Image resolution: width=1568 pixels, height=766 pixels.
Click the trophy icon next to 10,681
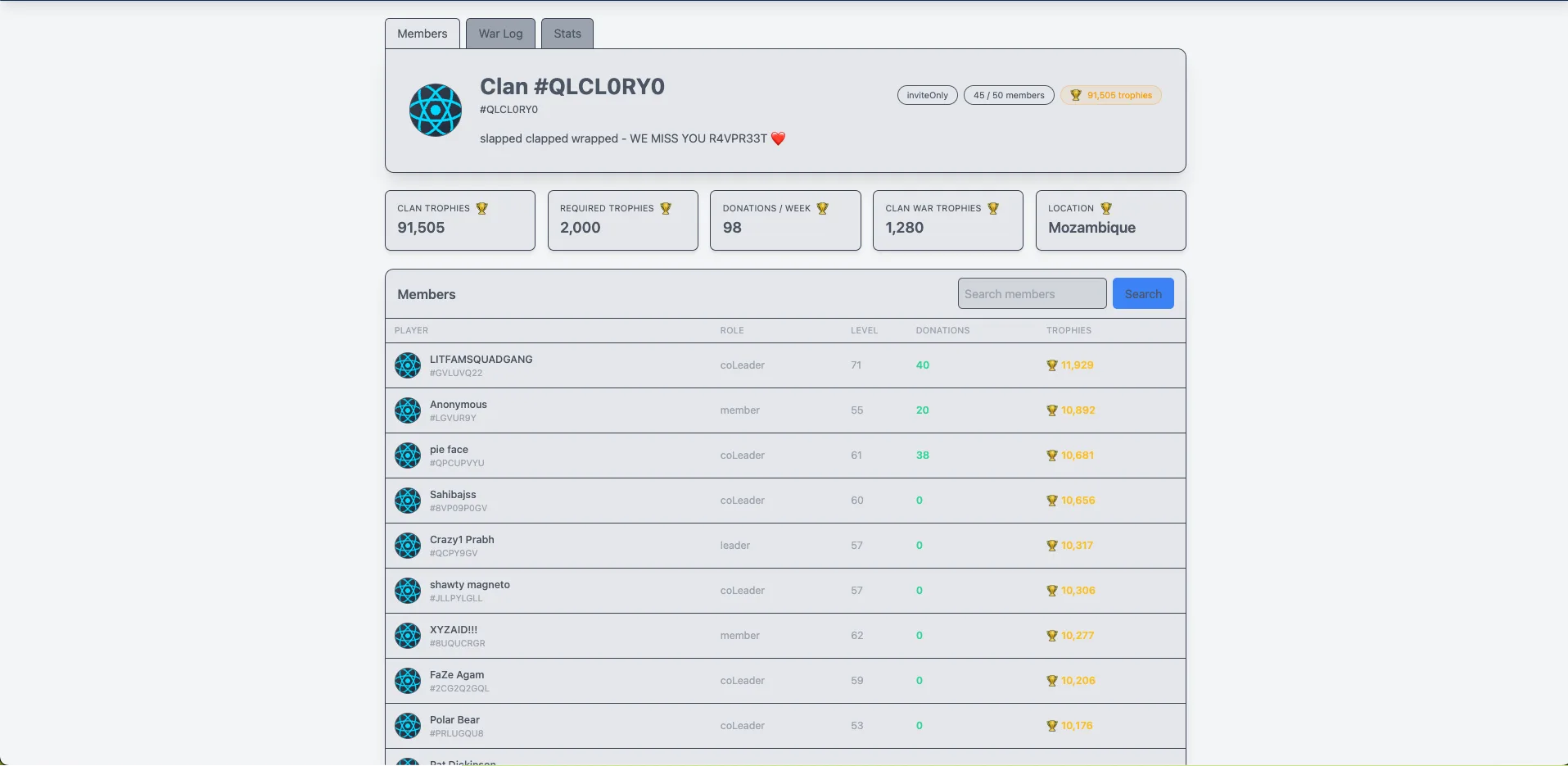click(x=1052, y=456)
